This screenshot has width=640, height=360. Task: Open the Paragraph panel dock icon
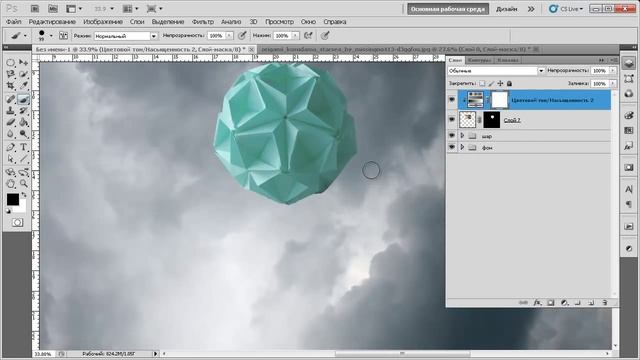[x=629, y=204]
